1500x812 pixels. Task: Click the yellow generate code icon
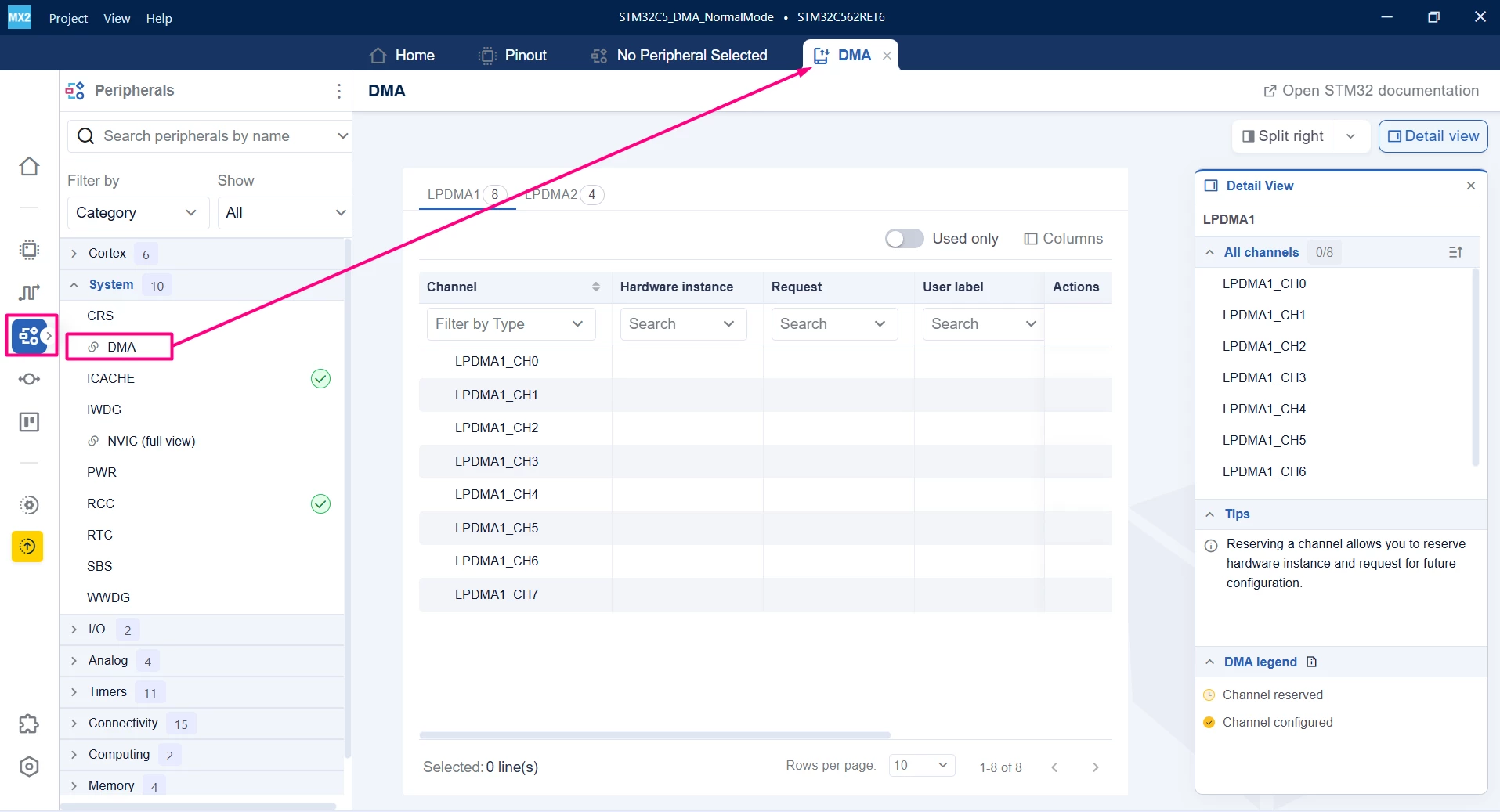point(27,547)
